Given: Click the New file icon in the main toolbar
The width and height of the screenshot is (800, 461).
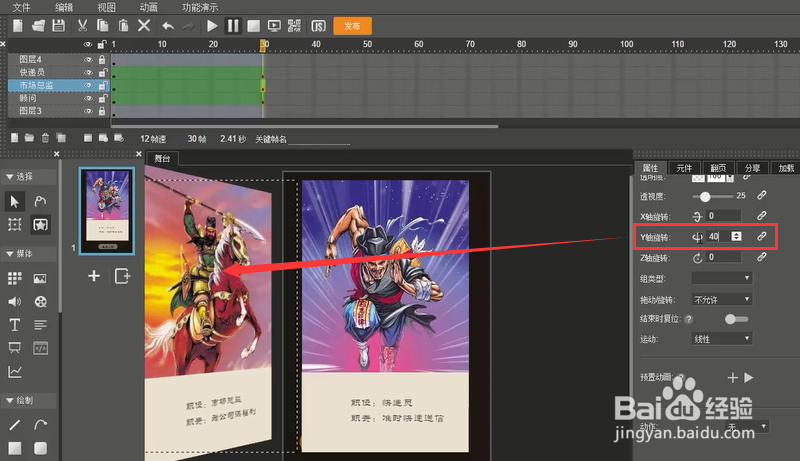Looking at the screenshot, I should coord(18,25).
